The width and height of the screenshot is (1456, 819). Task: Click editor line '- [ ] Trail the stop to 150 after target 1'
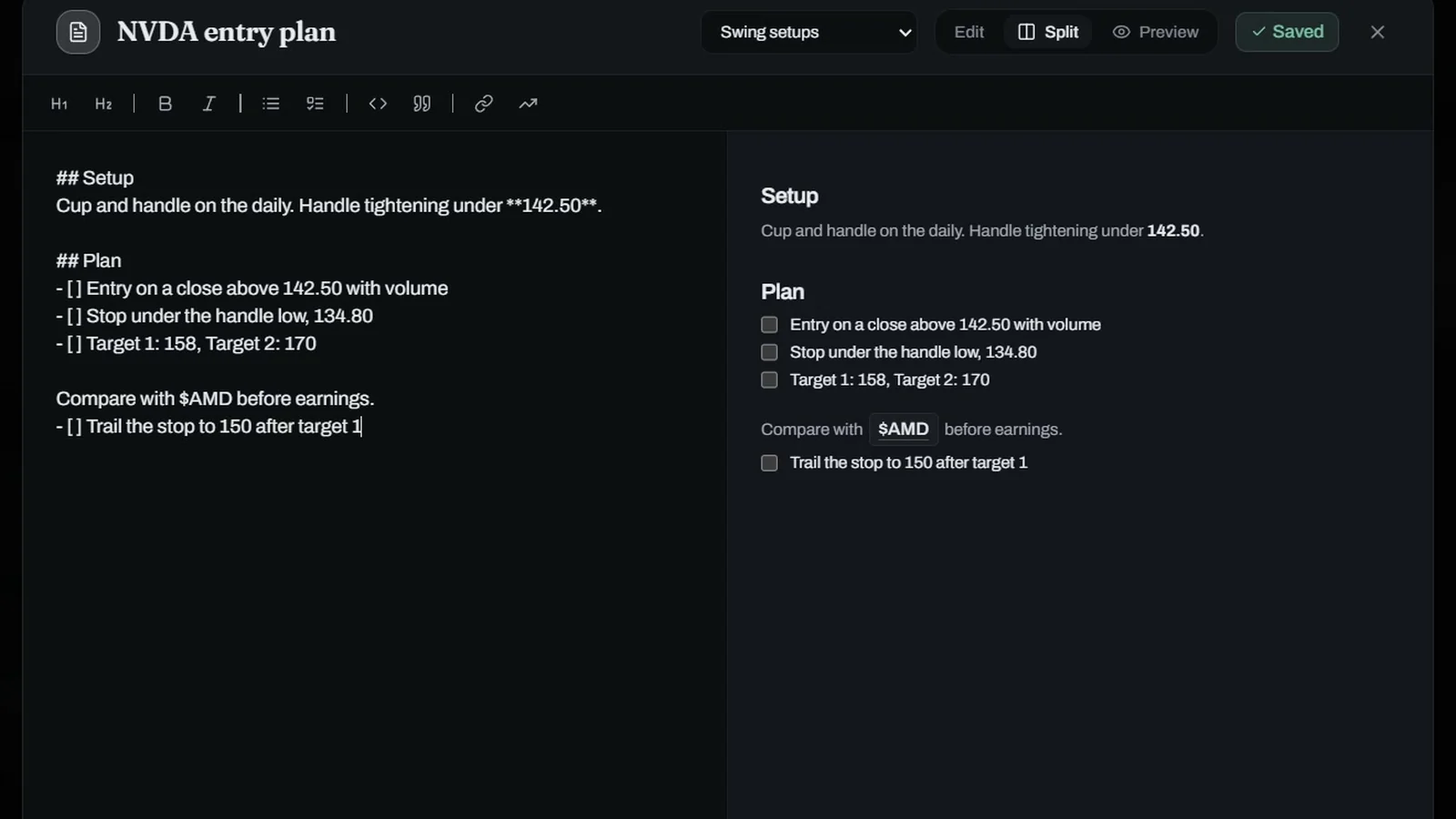coord(209,427)
